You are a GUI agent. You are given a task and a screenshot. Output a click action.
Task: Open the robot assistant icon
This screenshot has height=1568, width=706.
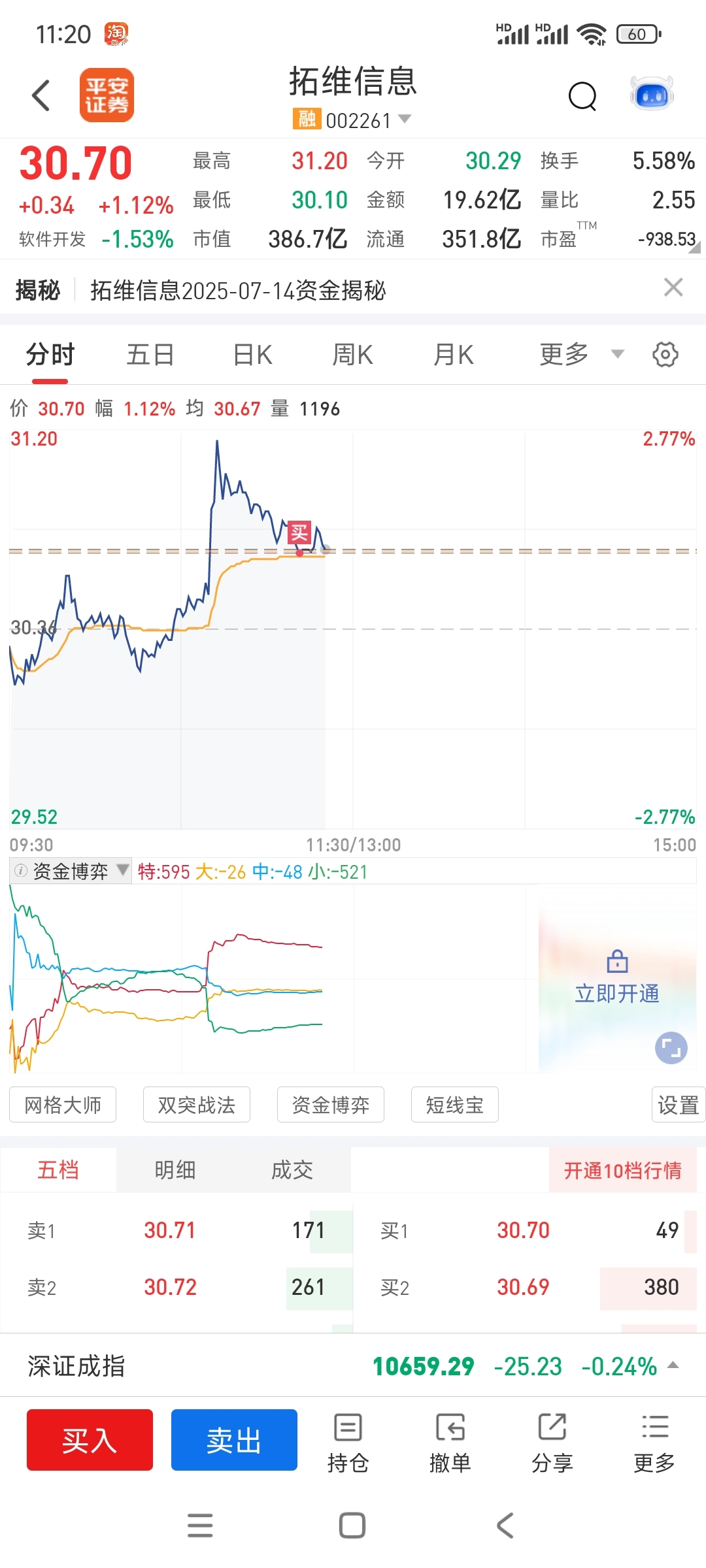(x=652, y=95)
